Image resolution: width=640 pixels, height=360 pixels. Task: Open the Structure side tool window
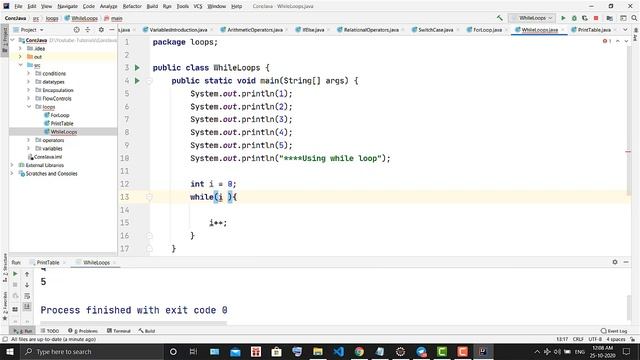(x=5, y=268)
